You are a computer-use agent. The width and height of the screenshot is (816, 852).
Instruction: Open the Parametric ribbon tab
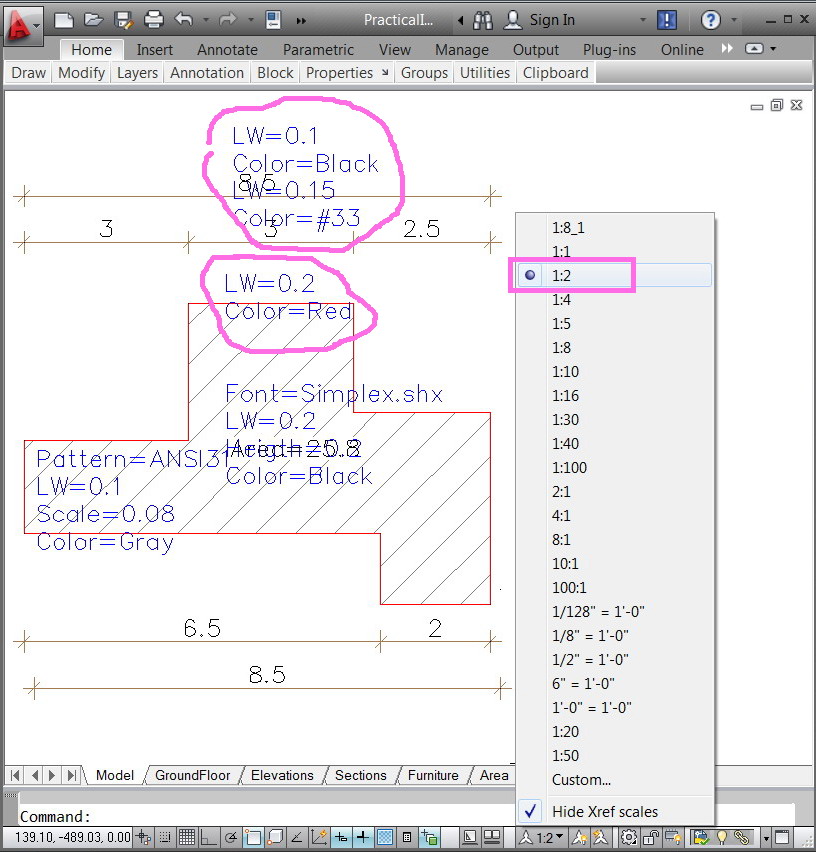(x=318, y=49)
